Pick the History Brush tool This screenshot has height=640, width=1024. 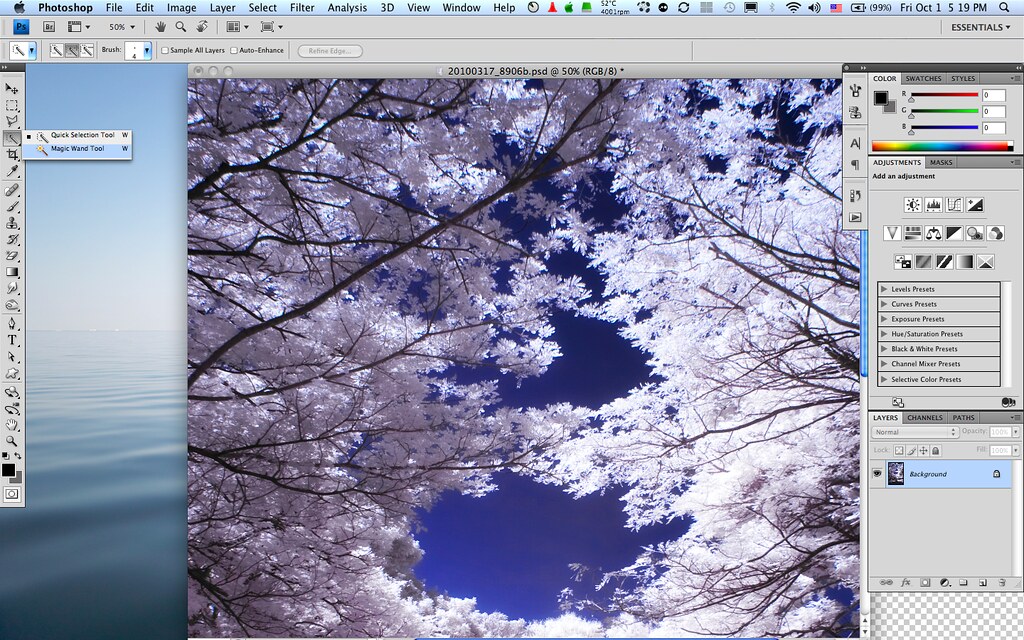(12, 239)
